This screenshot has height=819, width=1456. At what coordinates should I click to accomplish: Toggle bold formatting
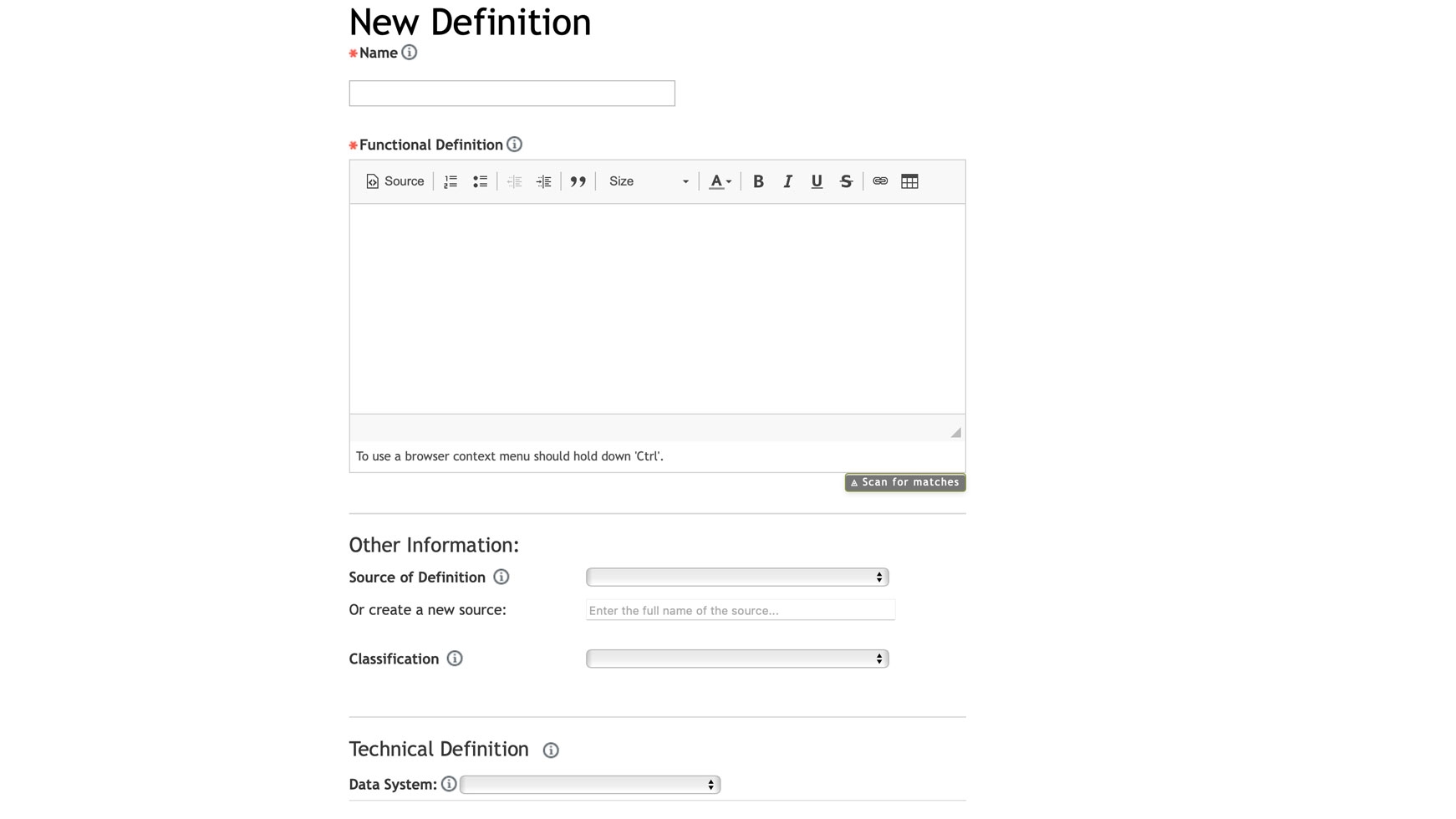[758, 181]
